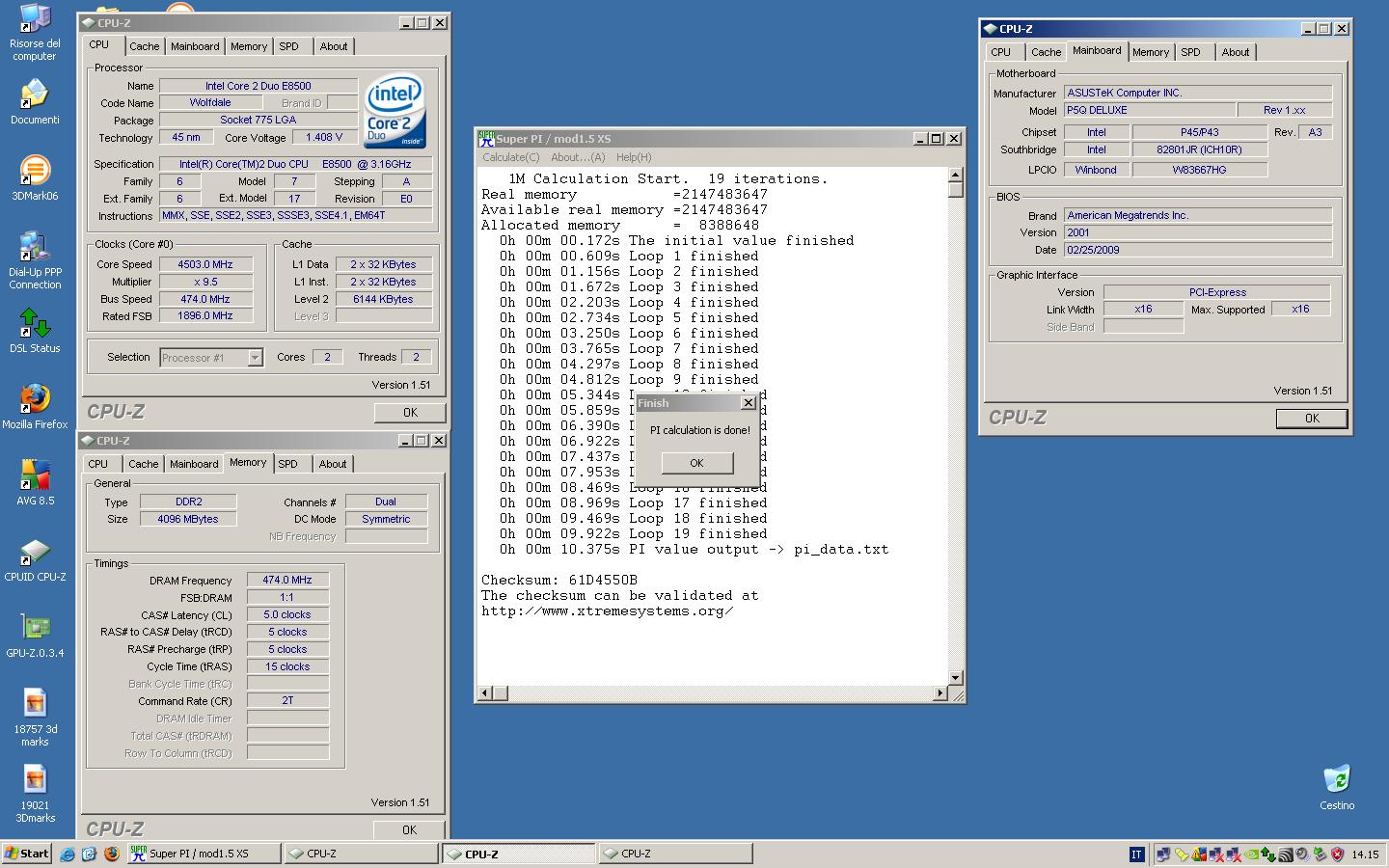Open the Calculate(C) menu in Super PI
Screen dimensions: 1389x868
click(x=511, y=157)
